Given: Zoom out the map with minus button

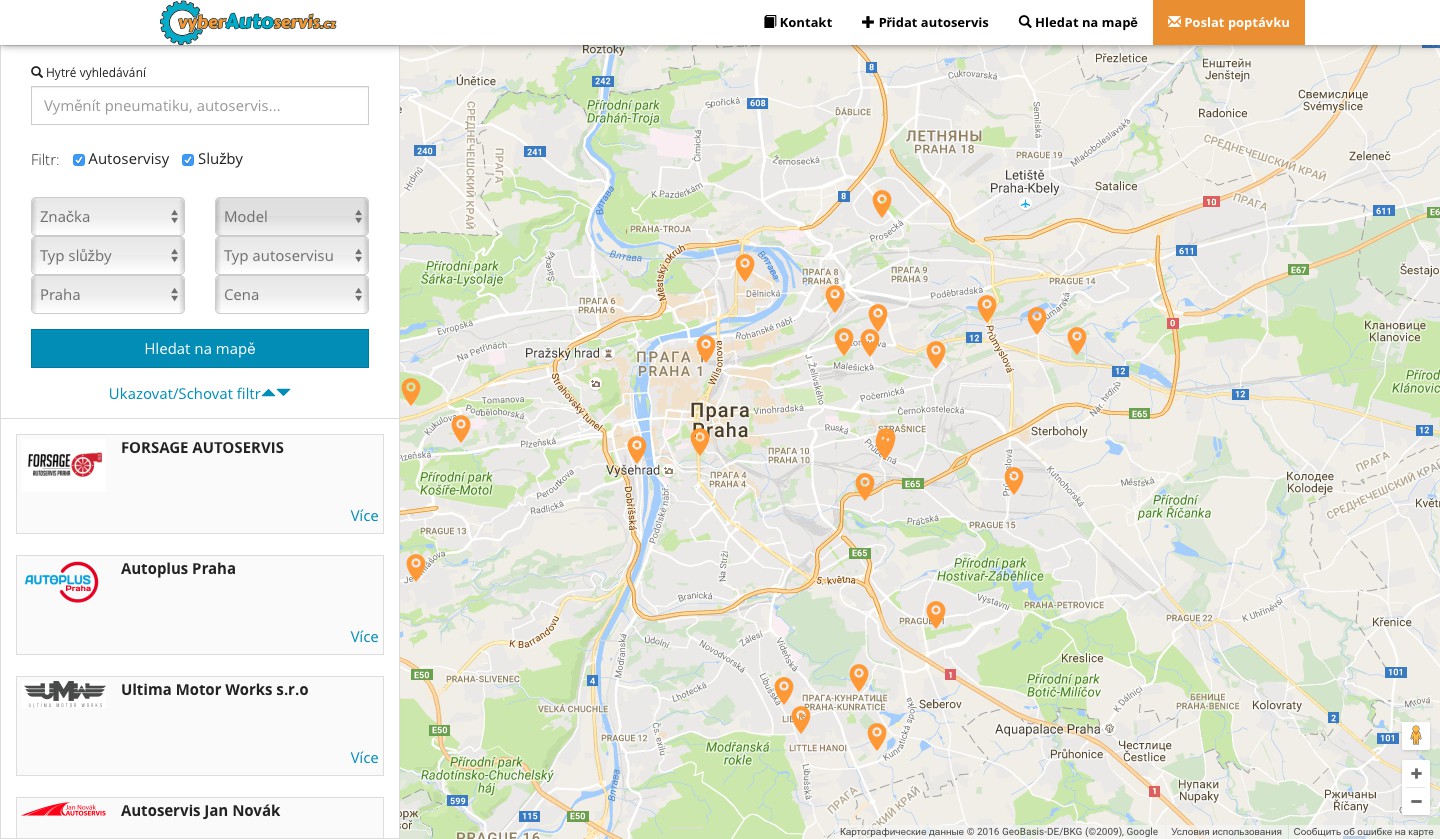Looking at the screenshot, I should [x=1416, y=801].
